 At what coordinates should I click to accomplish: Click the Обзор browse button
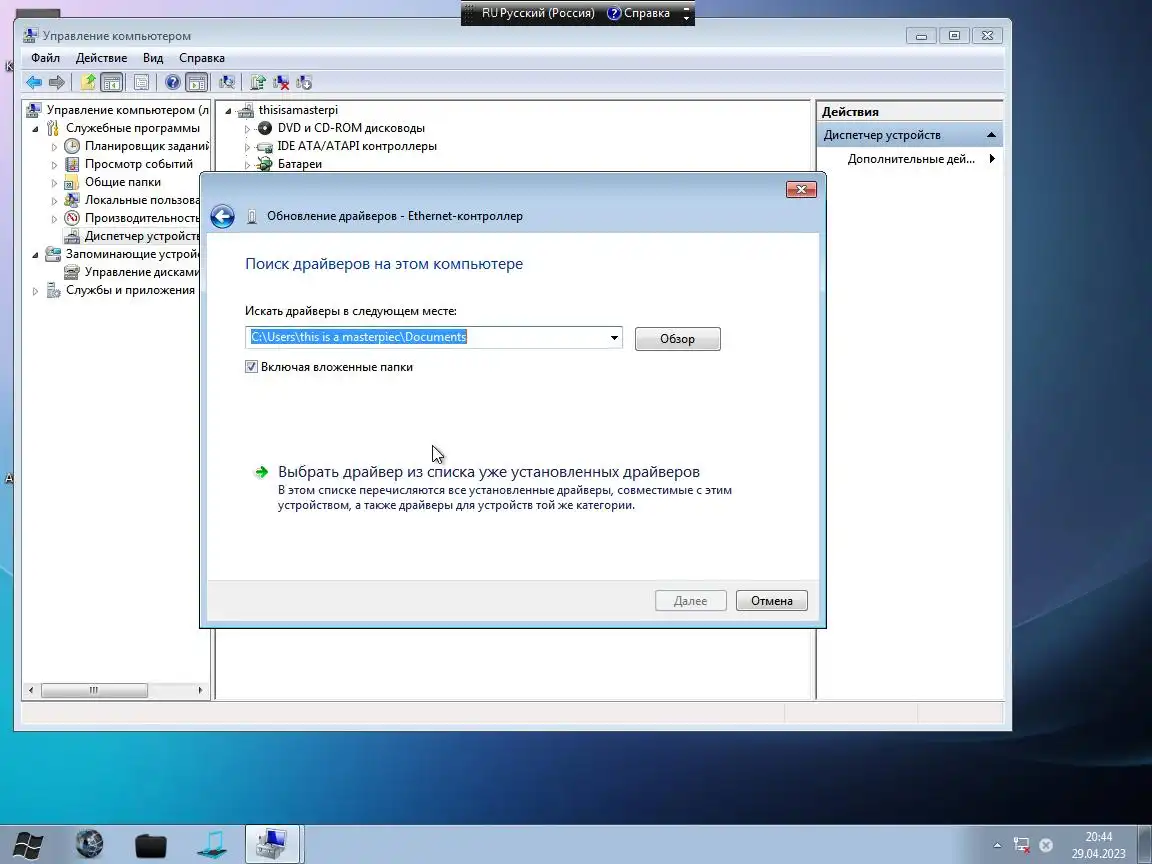click(x=677, y=339)
